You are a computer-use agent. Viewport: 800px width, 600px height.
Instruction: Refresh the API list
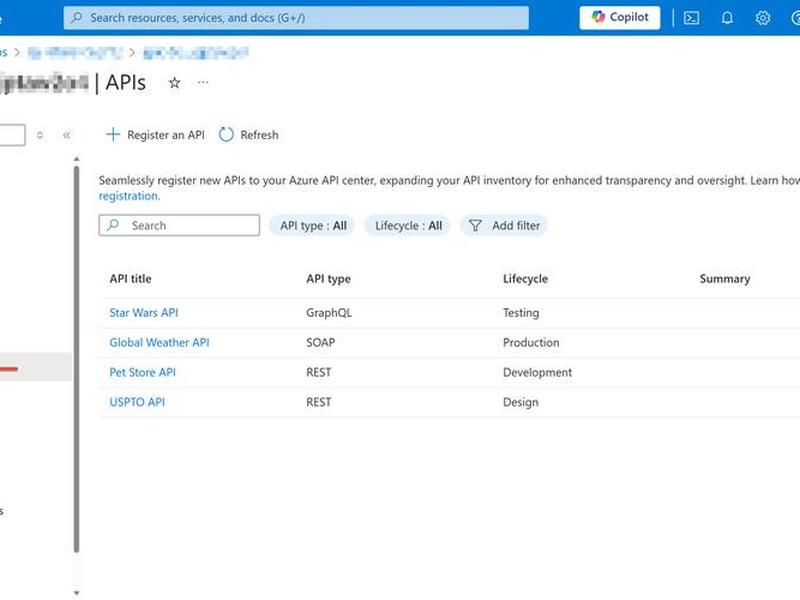tap(248, 135)
